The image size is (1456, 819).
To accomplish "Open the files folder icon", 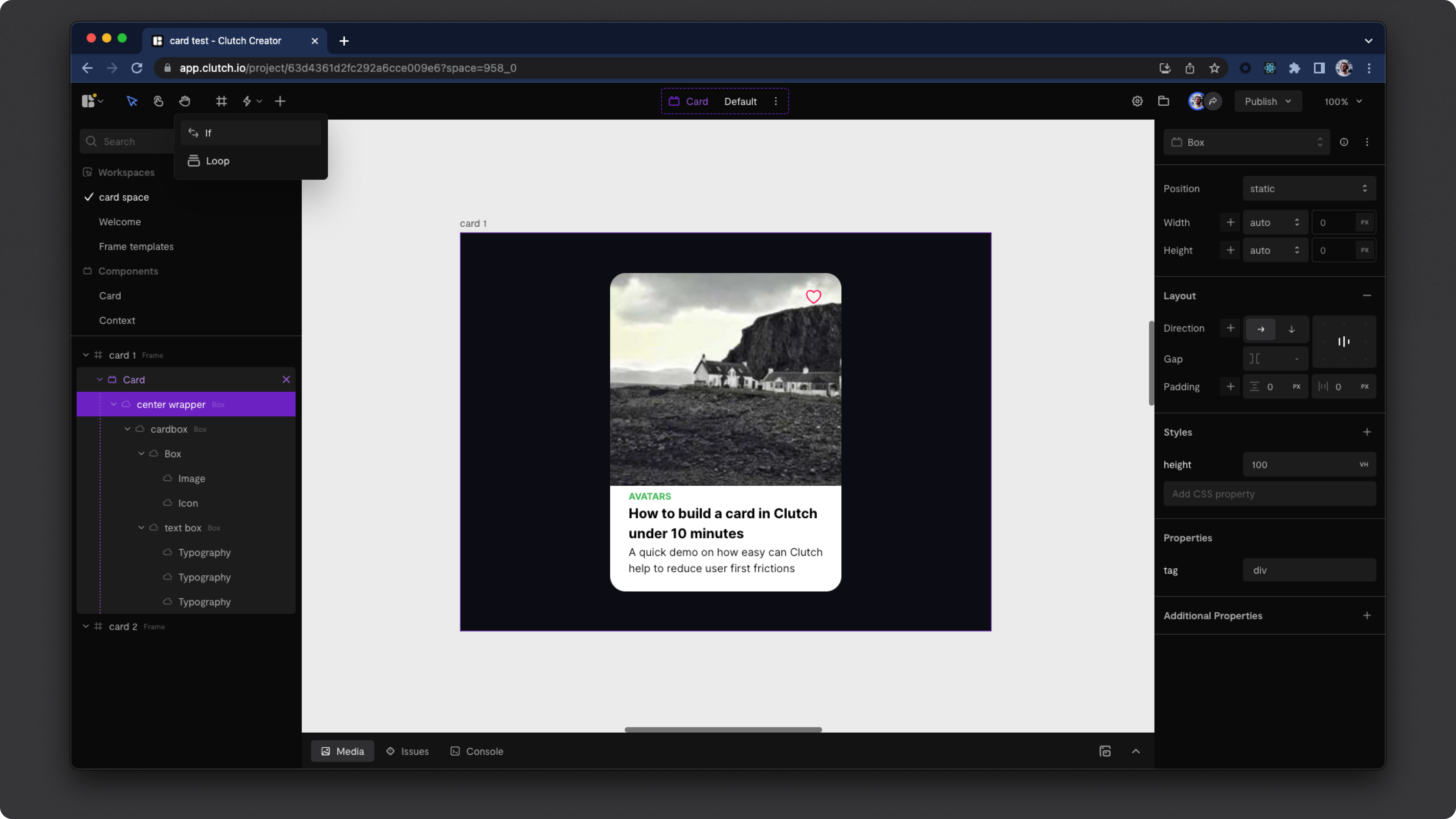I will [x=1163, y=101].
